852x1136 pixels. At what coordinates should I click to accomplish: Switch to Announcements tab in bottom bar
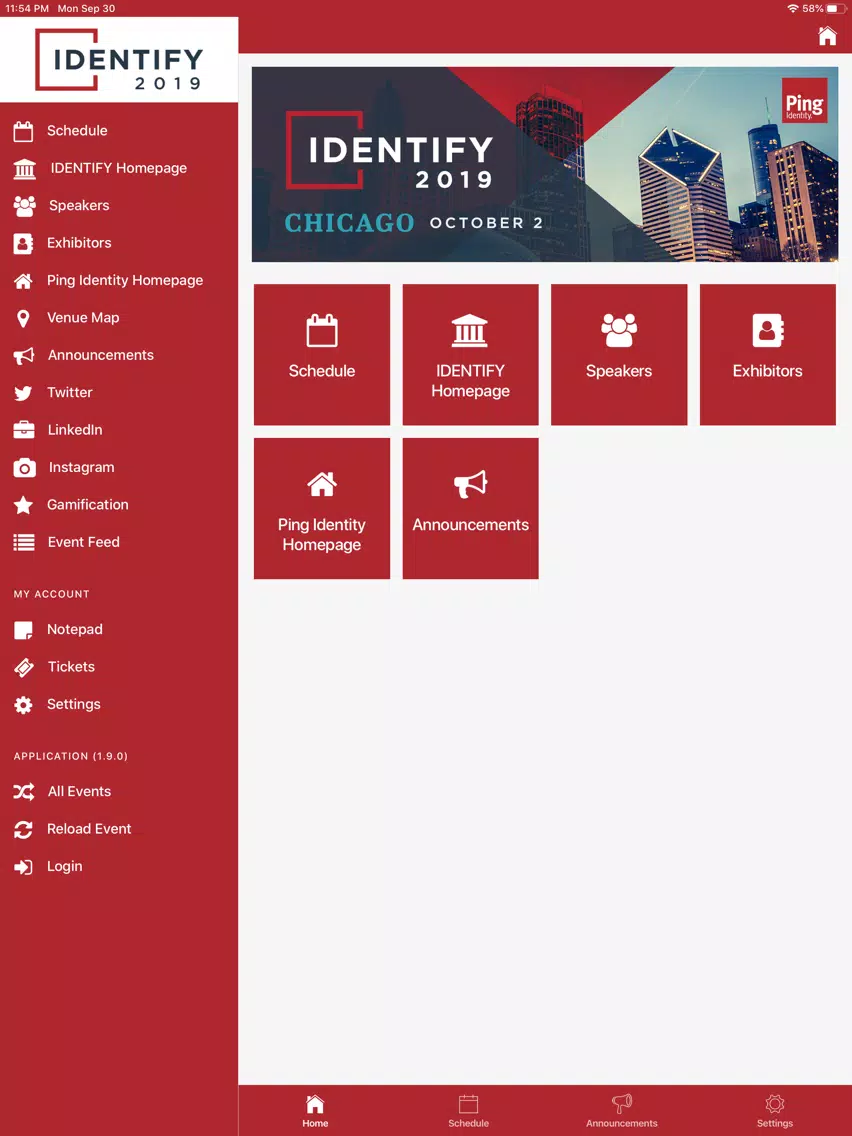(x=622, y=1111)
